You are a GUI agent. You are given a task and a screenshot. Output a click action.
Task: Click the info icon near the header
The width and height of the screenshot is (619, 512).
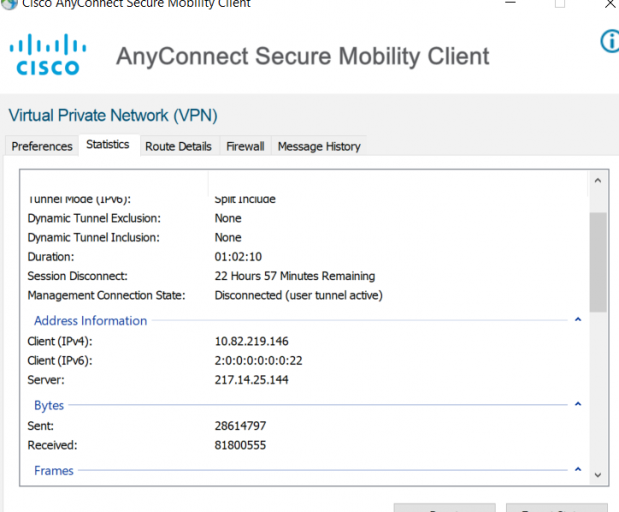(x=610, y=41)
